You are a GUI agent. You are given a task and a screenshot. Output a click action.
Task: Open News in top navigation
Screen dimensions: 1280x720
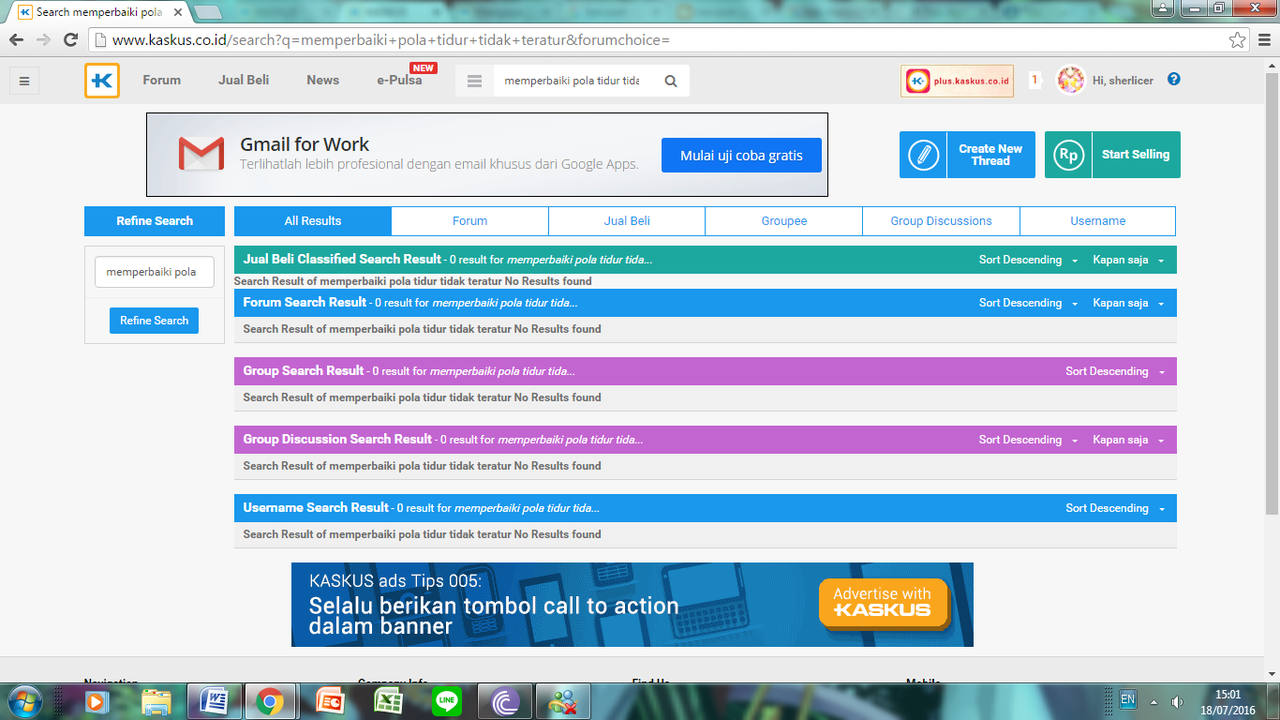(x=323, y=80)
